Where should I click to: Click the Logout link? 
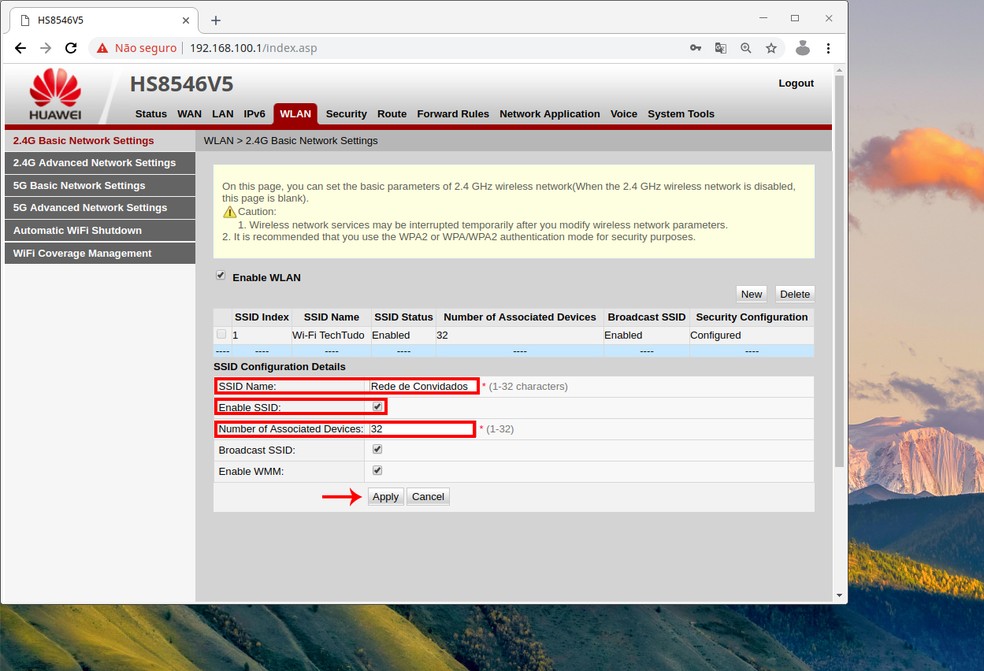(796, 83)
